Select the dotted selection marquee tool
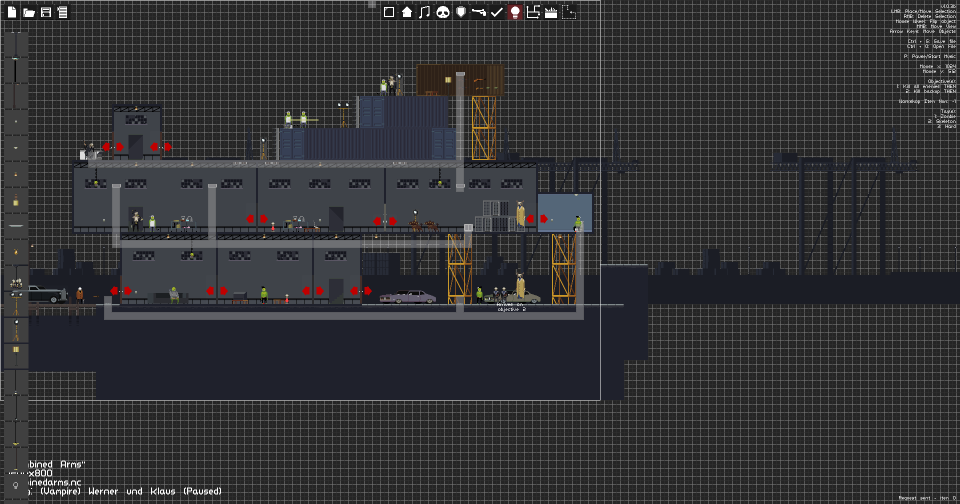Image resolution: width=960 pixels, height=504 pixels. tap(569, 12)
